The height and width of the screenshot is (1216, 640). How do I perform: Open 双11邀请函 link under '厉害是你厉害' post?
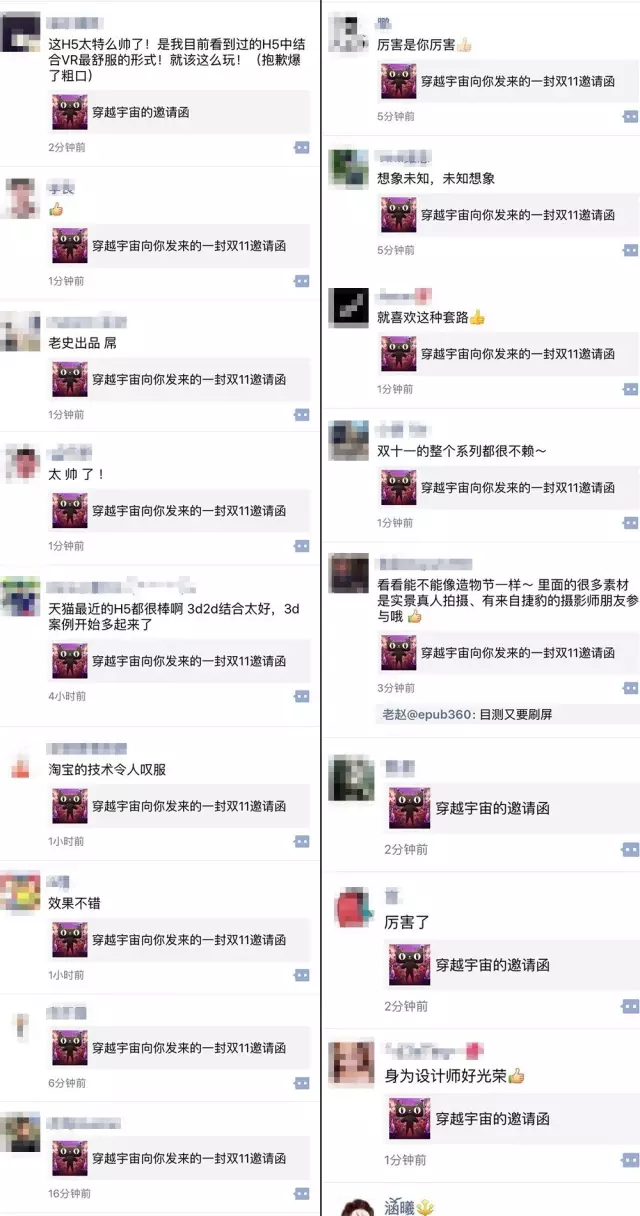tap(508, 81)
